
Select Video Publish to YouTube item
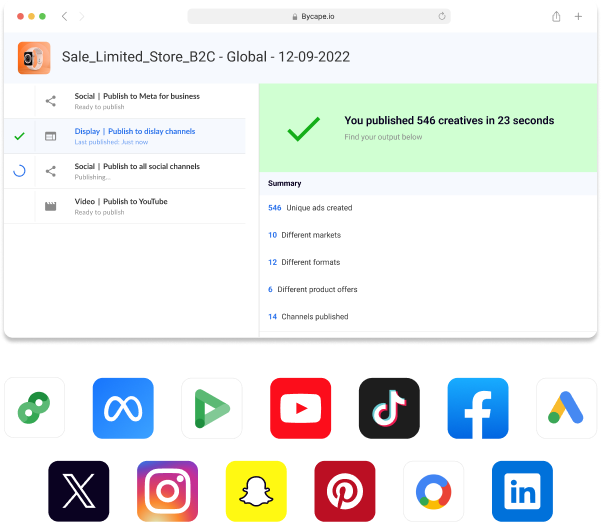click(125, 206)
